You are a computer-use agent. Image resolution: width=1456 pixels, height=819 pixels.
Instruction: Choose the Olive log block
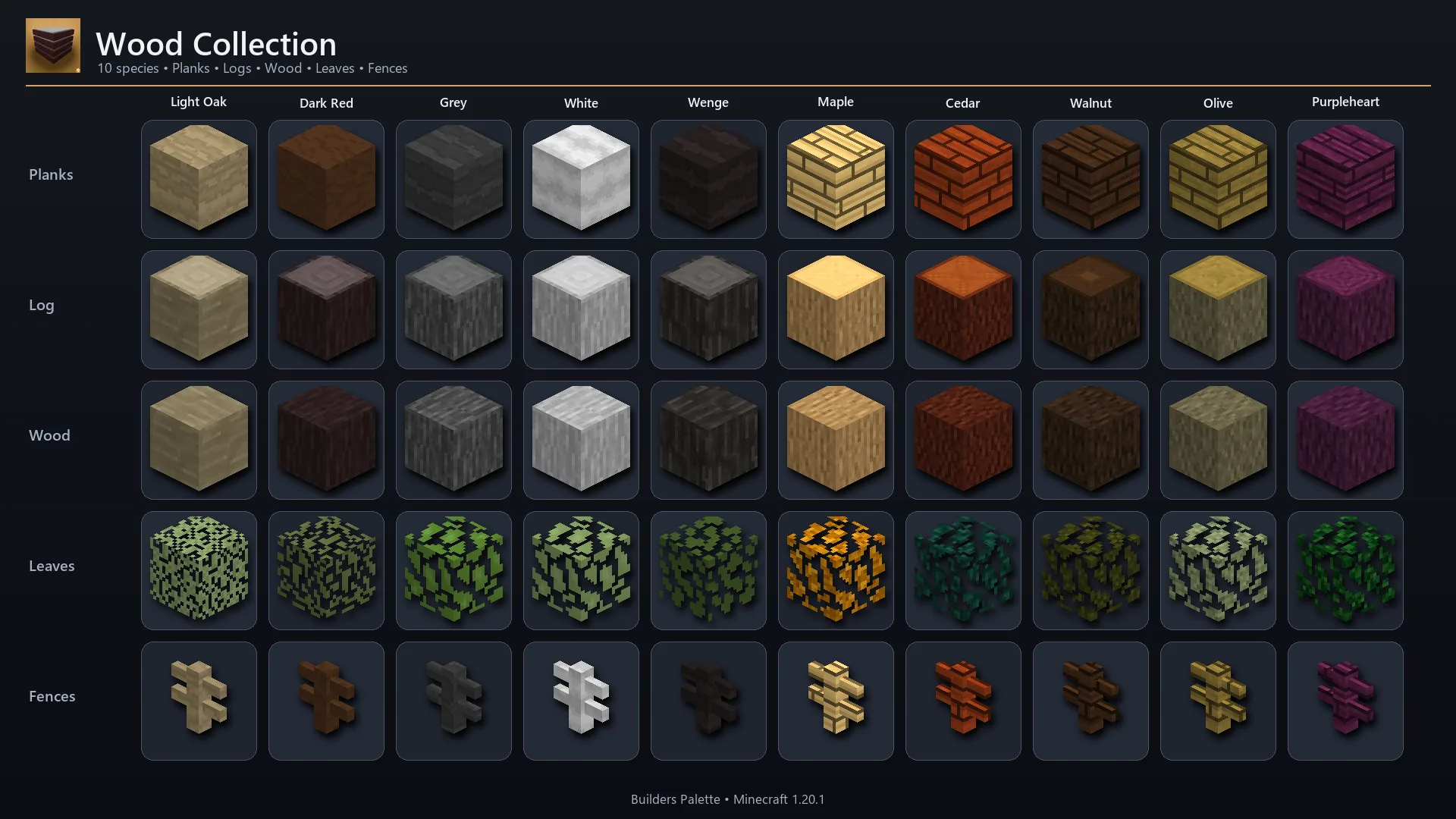pos(1218,309)
